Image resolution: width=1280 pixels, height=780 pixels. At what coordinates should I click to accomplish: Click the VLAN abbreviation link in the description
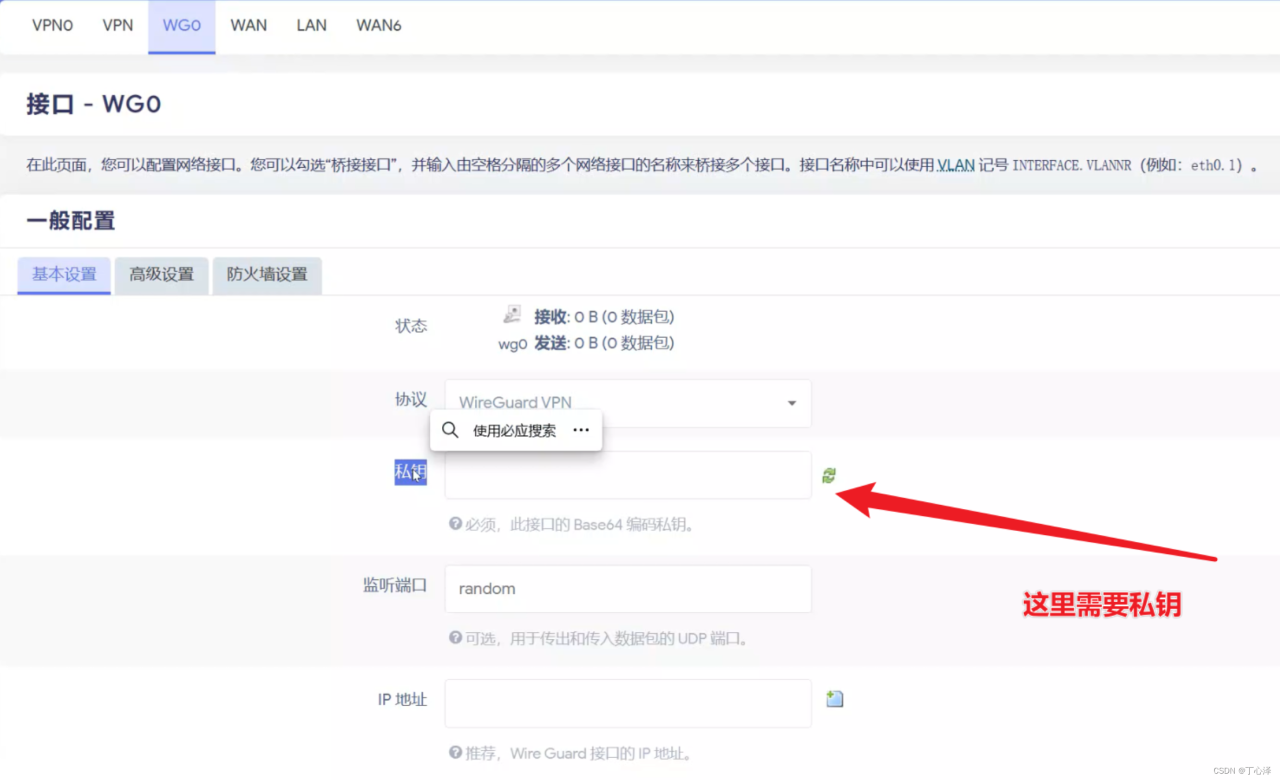955,165
